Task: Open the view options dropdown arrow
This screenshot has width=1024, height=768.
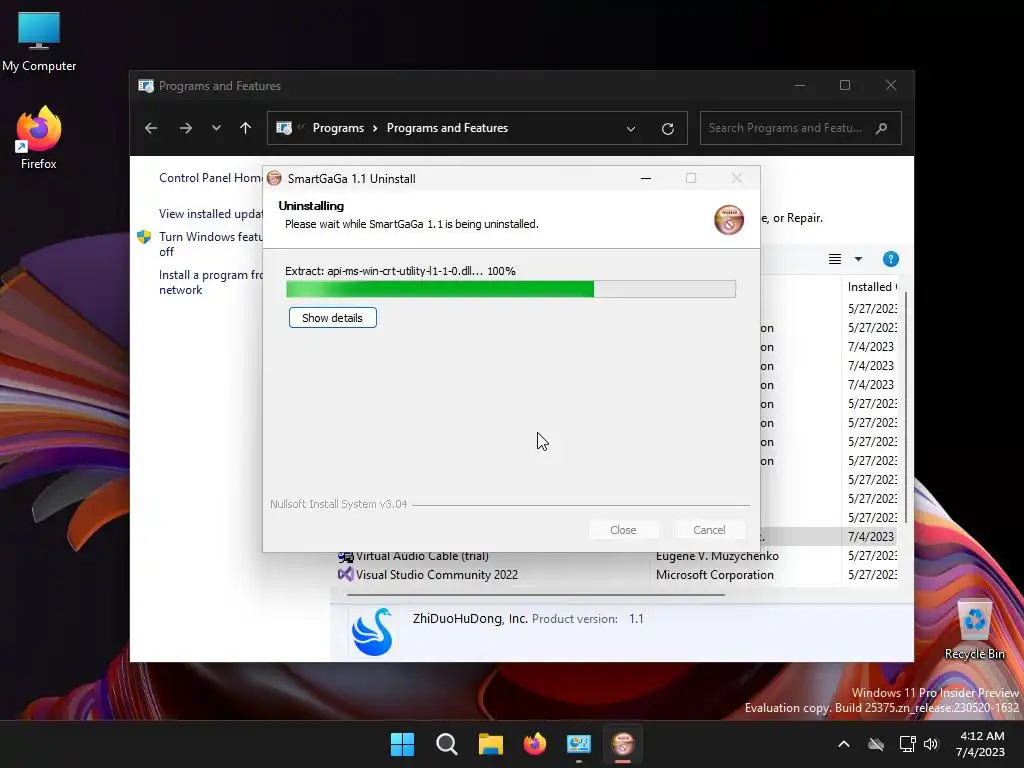Action: (858, 259)
